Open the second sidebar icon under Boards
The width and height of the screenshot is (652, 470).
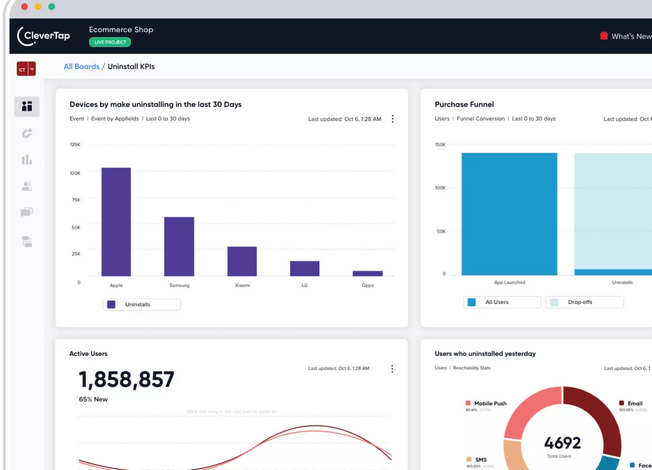coord(27,134)
